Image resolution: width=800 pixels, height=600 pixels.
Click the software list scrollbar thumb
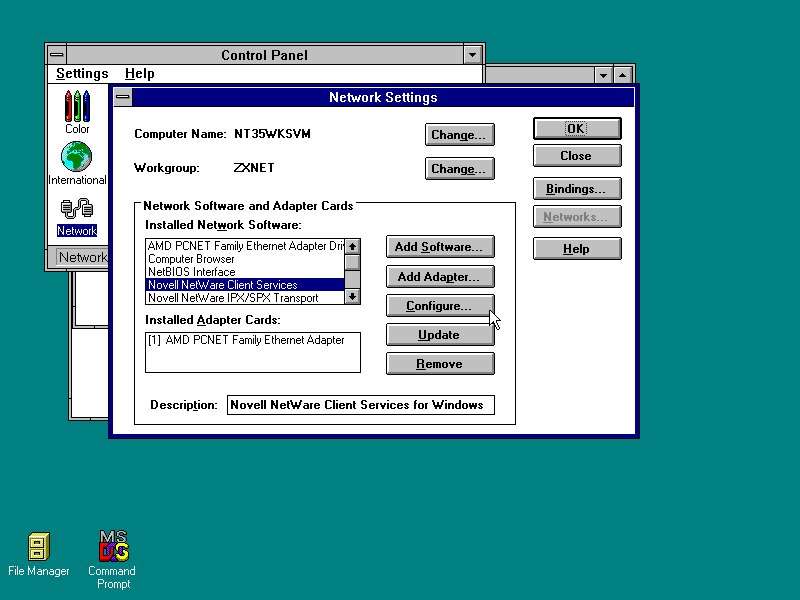click(x=353, y=262)
